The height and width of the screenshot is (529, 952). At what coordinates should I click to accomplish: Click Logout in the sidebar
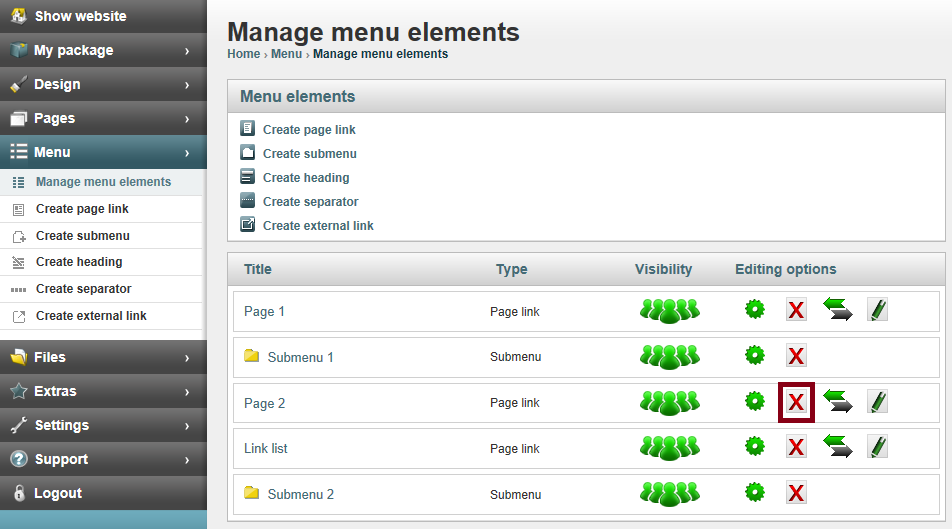[103, 493]
